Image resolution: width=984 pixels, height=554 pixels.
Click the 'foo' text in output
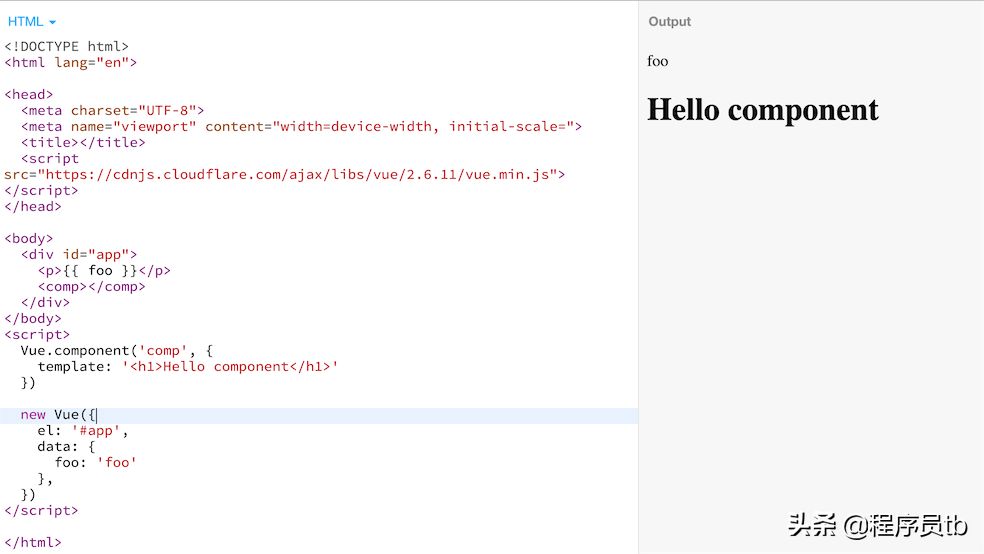[657, 61]
